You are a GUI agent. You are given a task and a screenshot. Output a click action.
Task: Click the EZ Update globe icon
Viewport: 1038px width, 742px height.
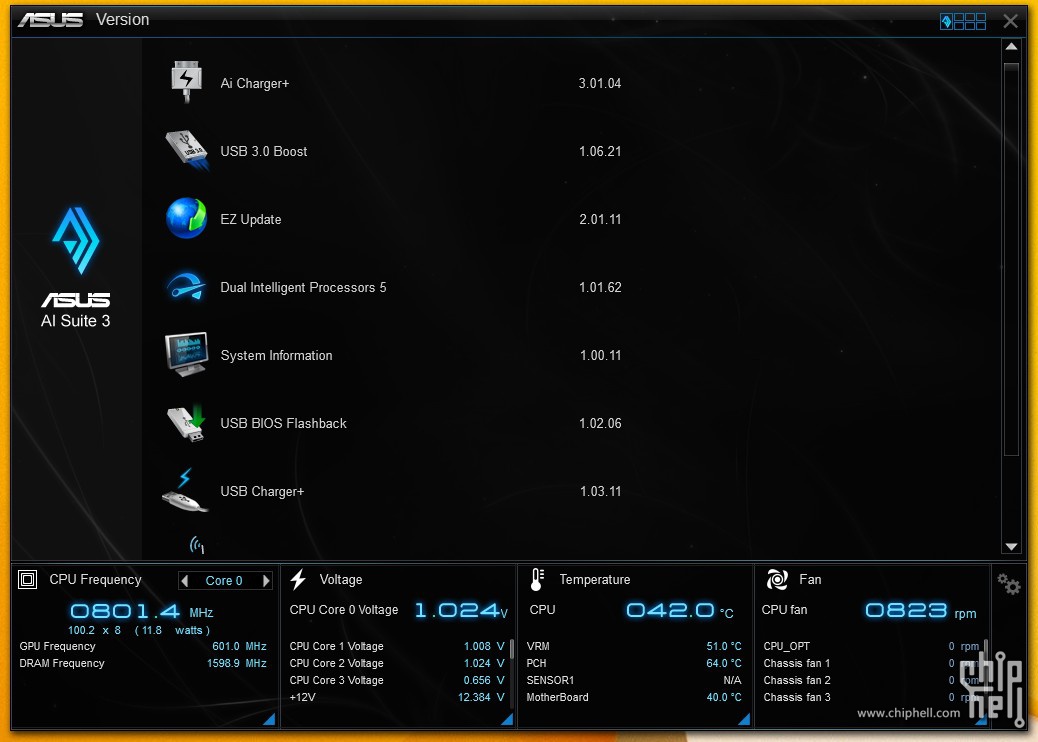[x=186, y=218]
